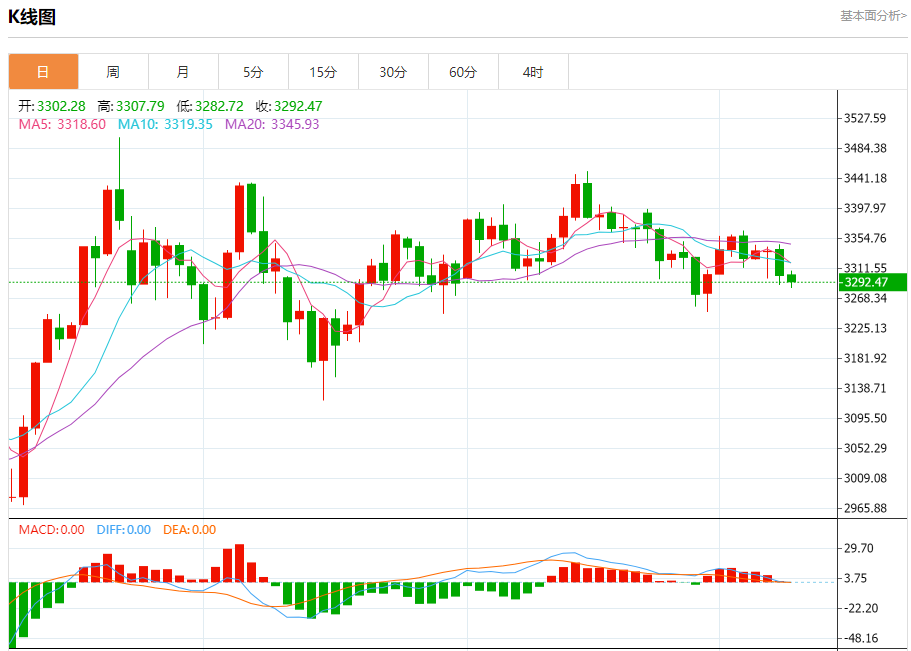Select the 月 monthly chart tab
The image size is (911, 651).
pos(183,72)
